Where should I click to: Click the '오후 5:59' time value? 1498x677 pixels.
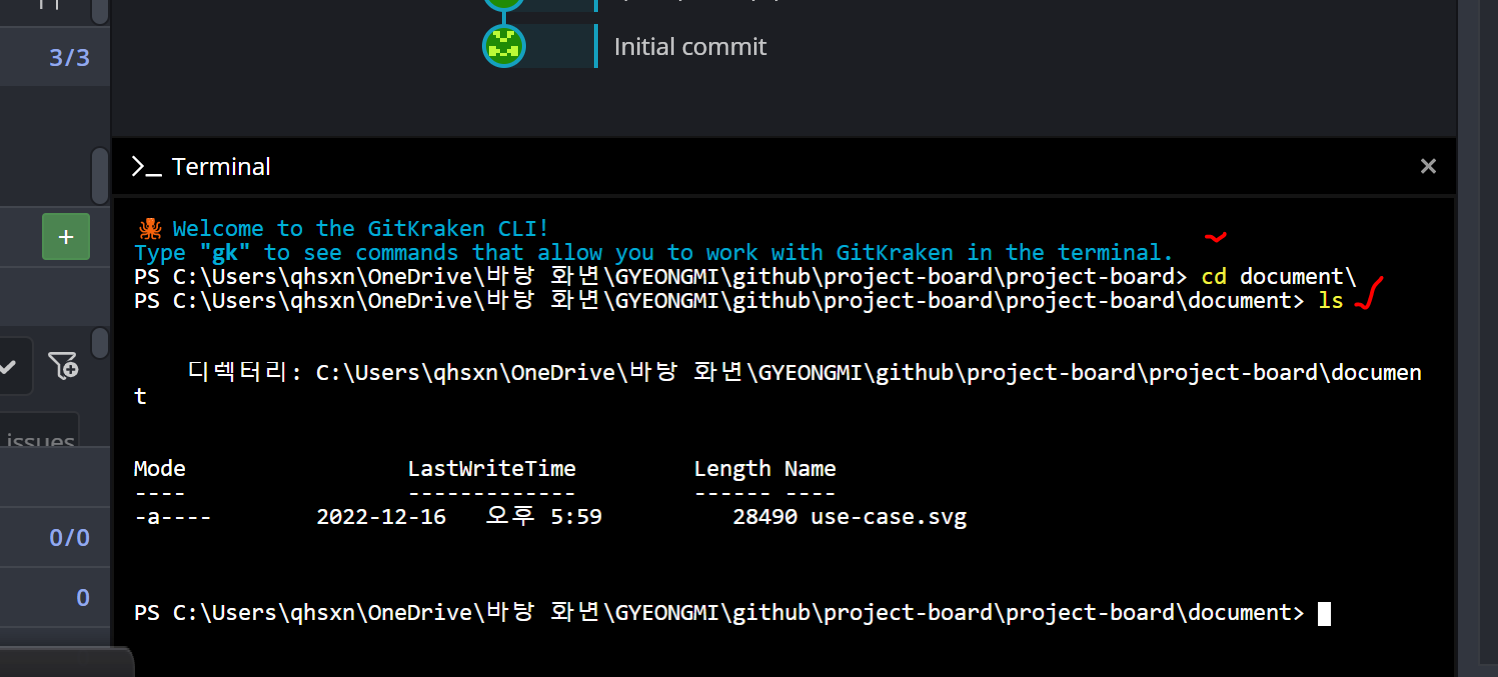tap(544, 517)
